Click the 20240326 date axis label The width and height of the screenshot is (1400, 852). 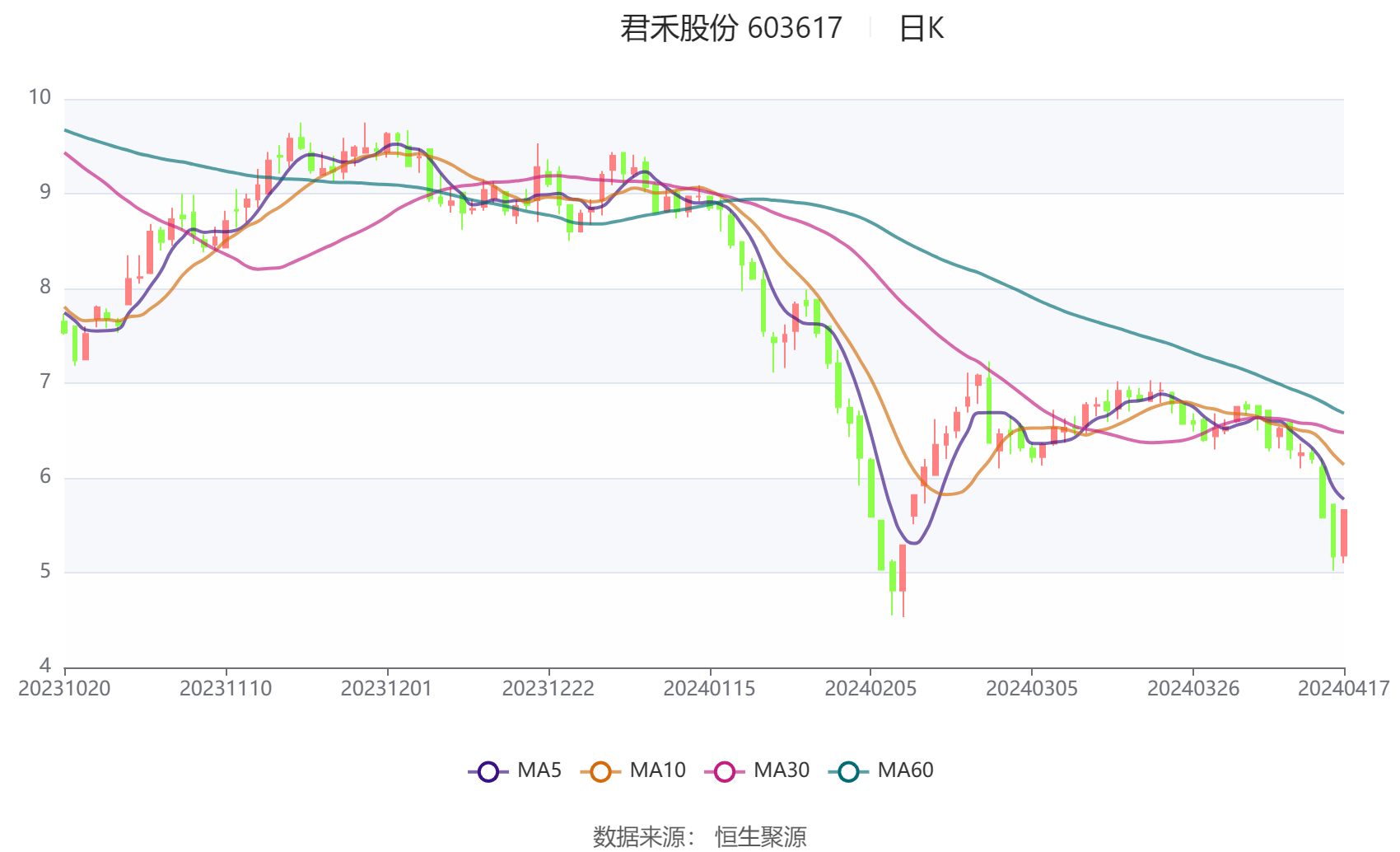pyautogui.click(x=1193, y=689)
